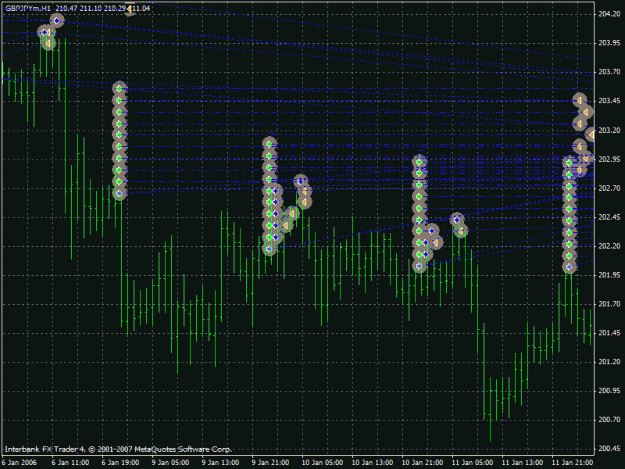Click the 10 Jan 13:00 time axis label

(372, 463)
